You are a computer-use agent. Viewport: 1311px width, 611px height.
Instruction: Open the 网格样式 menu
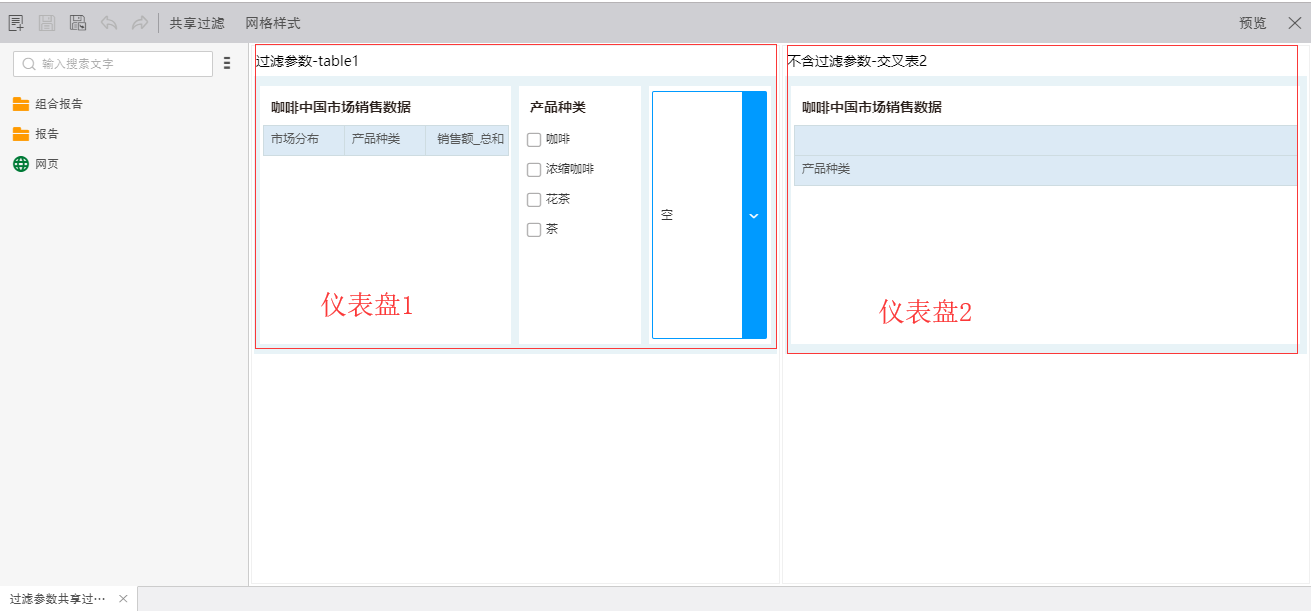click(x=273, y=23)
